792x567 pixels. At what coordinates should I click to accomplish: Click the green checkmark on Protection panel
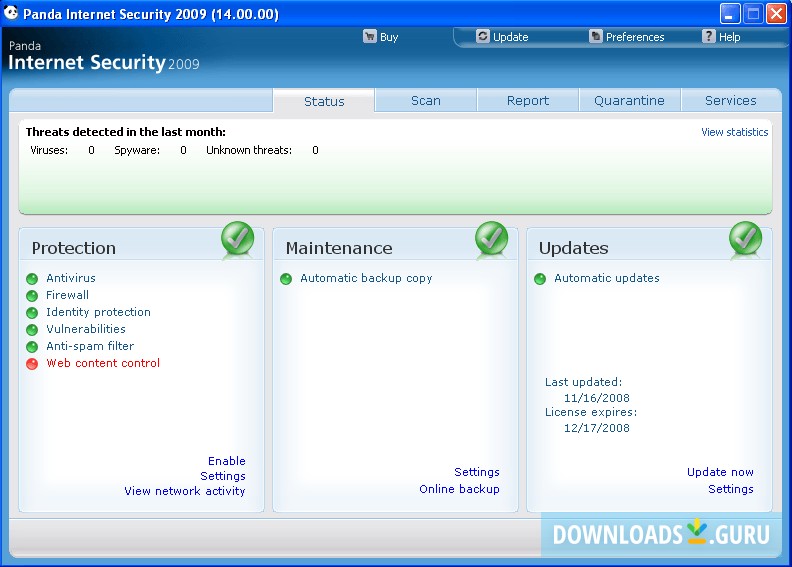(237, 238)
